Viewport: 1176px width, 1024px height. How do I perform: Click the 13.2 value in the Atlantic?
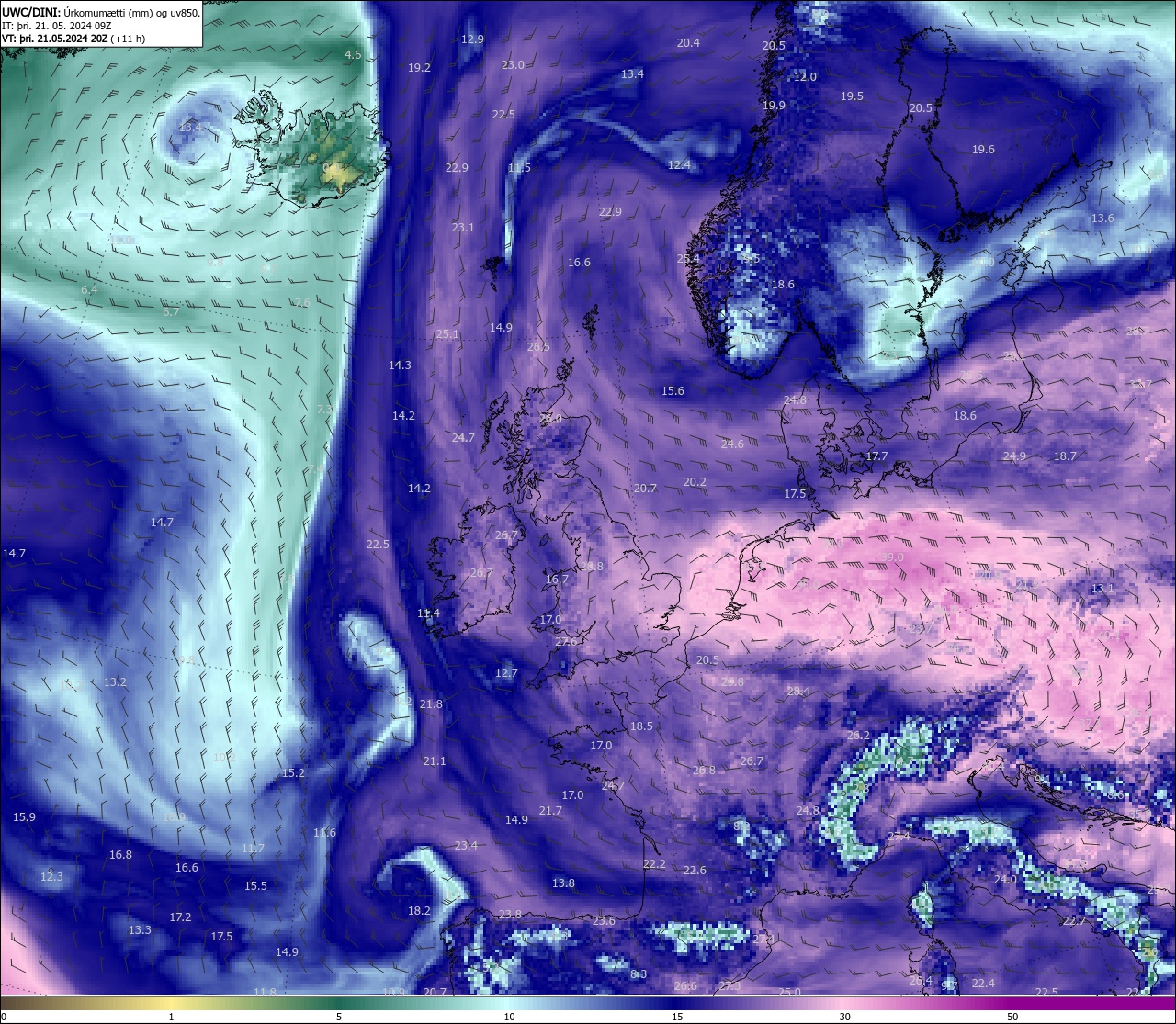tap(115, 682)
